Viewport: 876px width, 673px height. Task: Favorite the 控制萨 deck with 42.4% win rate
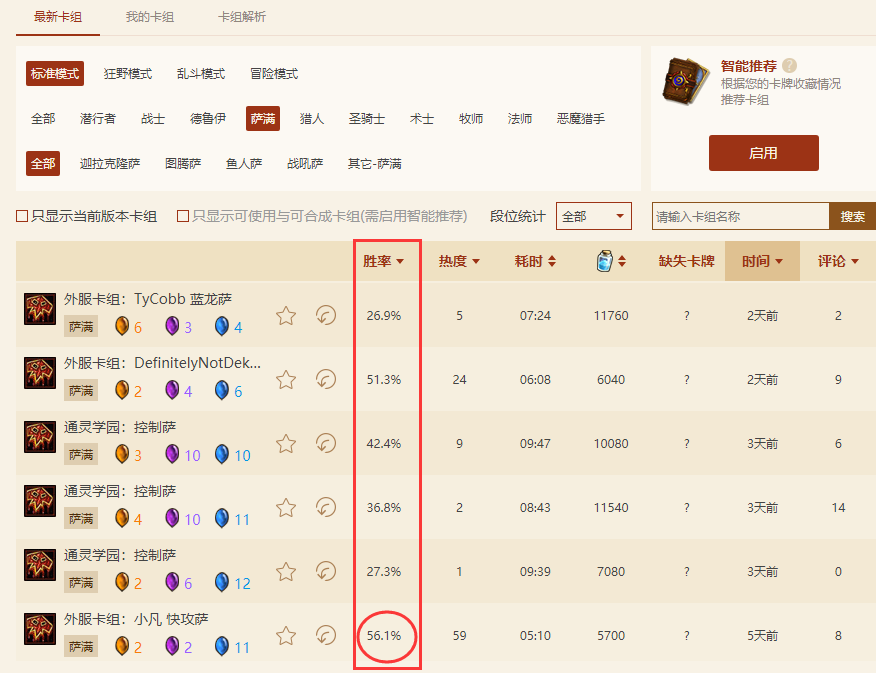pyautogui.click(x=286, y=444)
